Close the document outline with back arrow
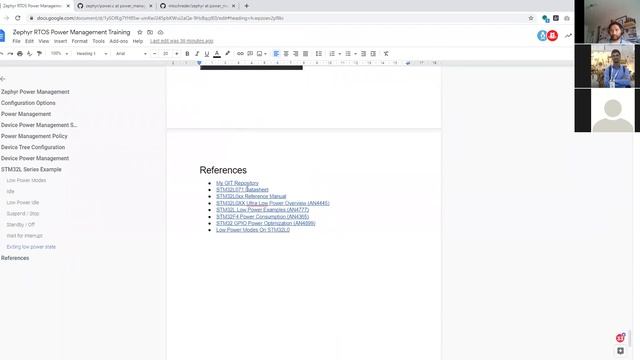The height and width of the screenshot is (360, 640). pyautogui.click(x=3, y=79)
